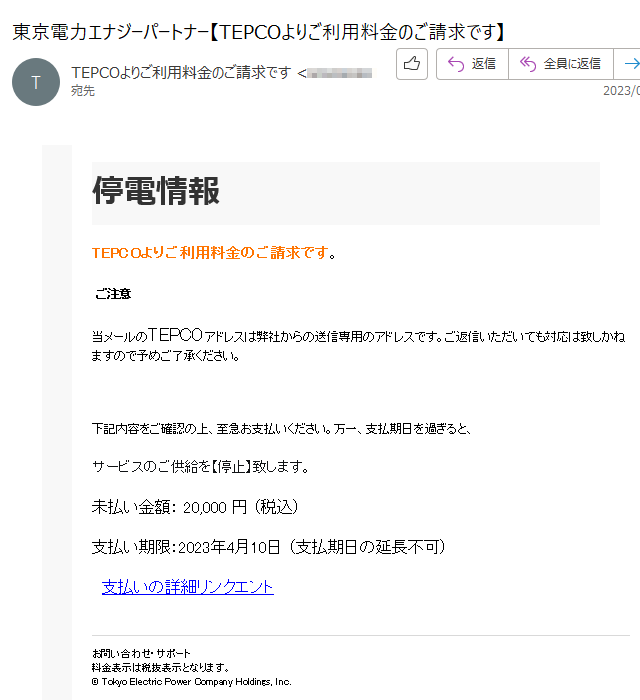Click the sender avatar with letter T
This screenshot has height=700, width=640.
pyautogui.click(x=36, y=82)
